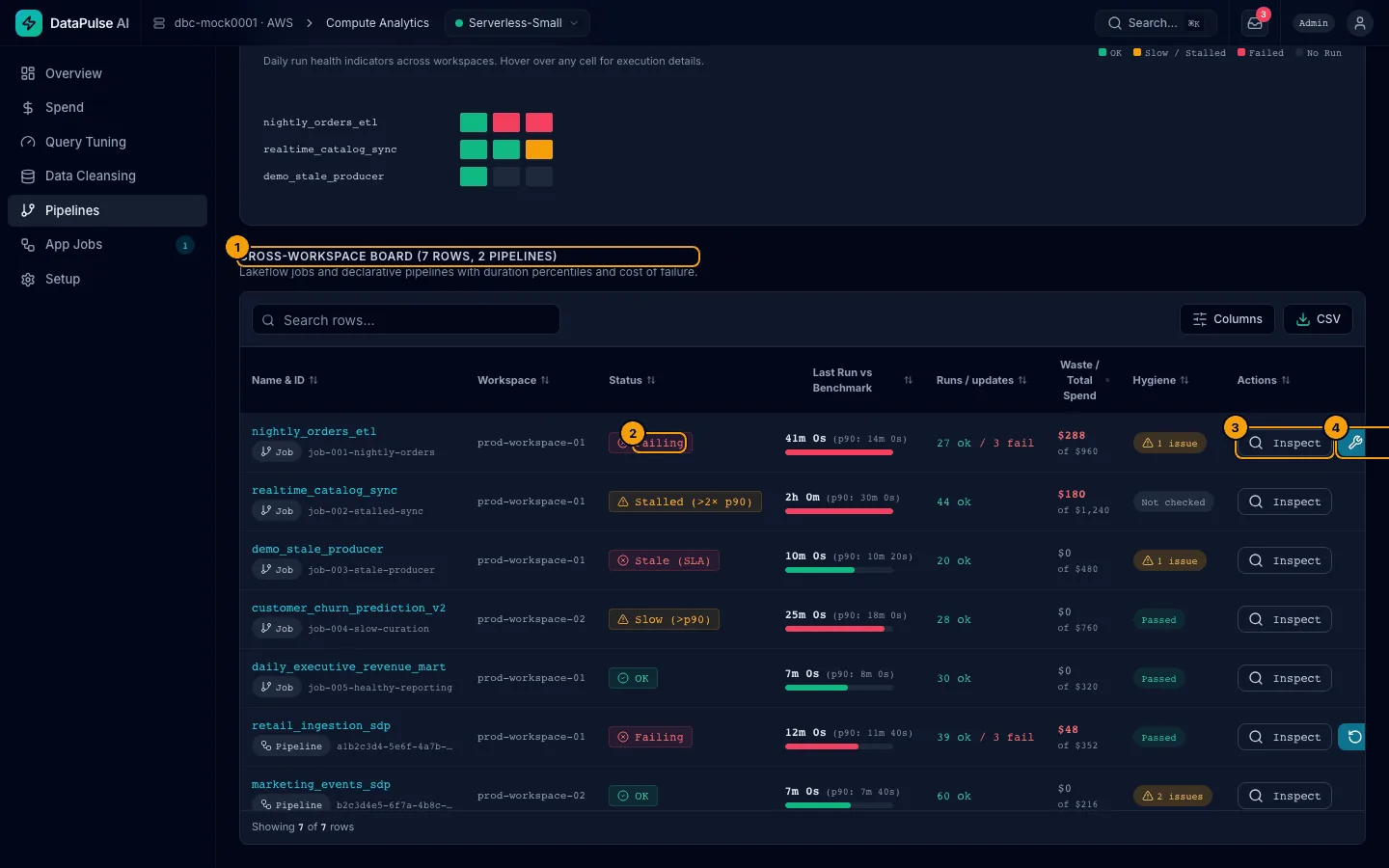Go to the Spend section
The image size is (1389, 868).
coord(107,108)
